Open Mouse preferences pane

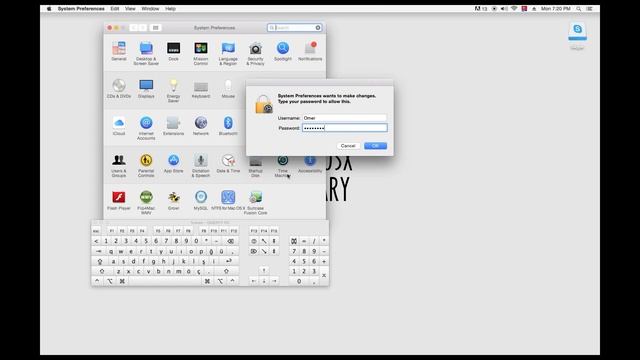[228, 89]
